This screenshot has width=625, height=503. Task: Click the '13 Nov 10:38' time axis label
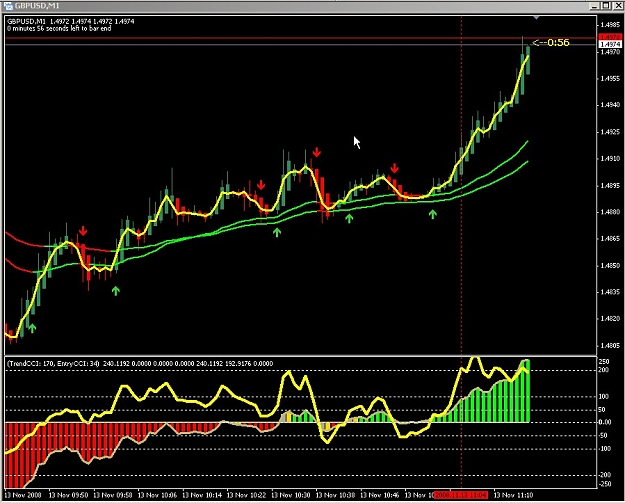pyautogui.click(x=336, y=495)
